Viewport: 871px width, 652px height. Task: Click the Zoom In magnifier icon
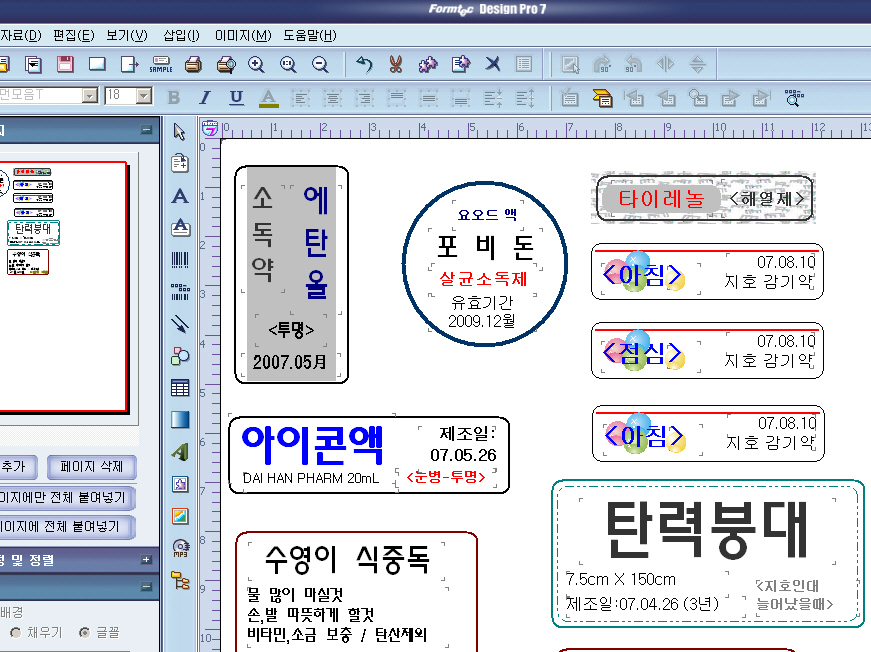click(x=256, y=64)
